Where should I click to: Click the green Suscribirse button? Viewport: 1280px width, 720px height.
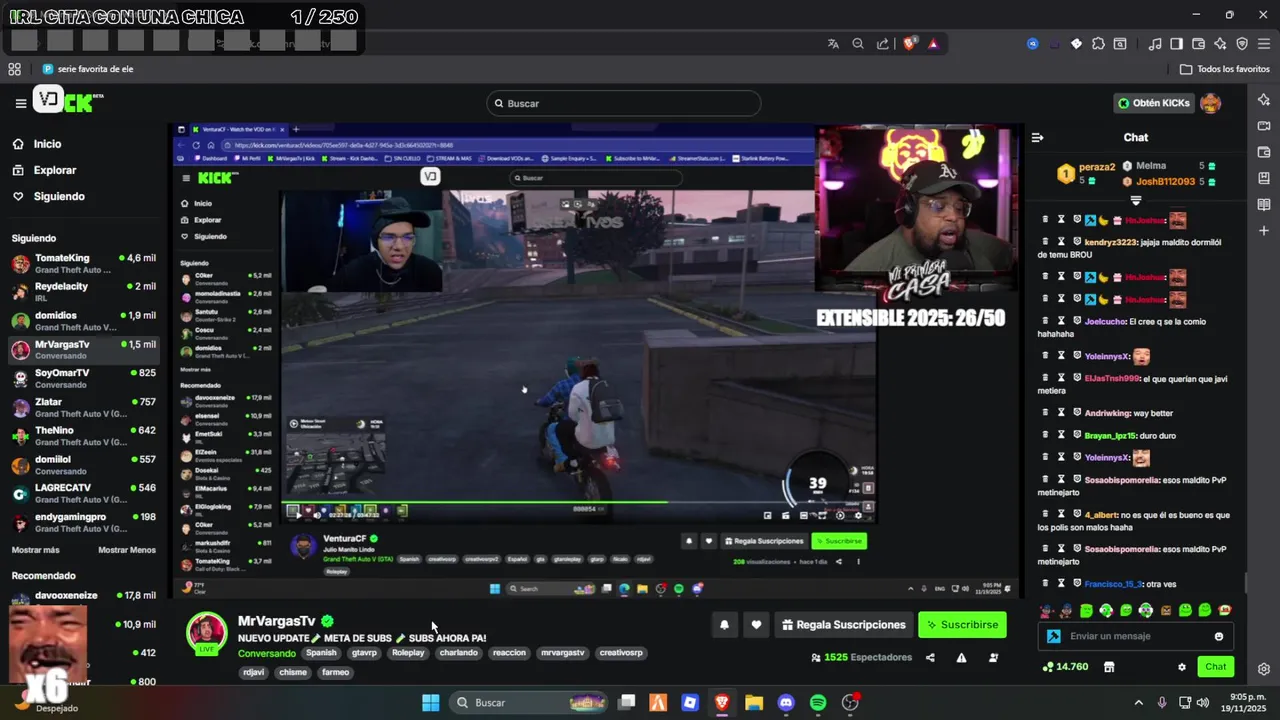962,625
